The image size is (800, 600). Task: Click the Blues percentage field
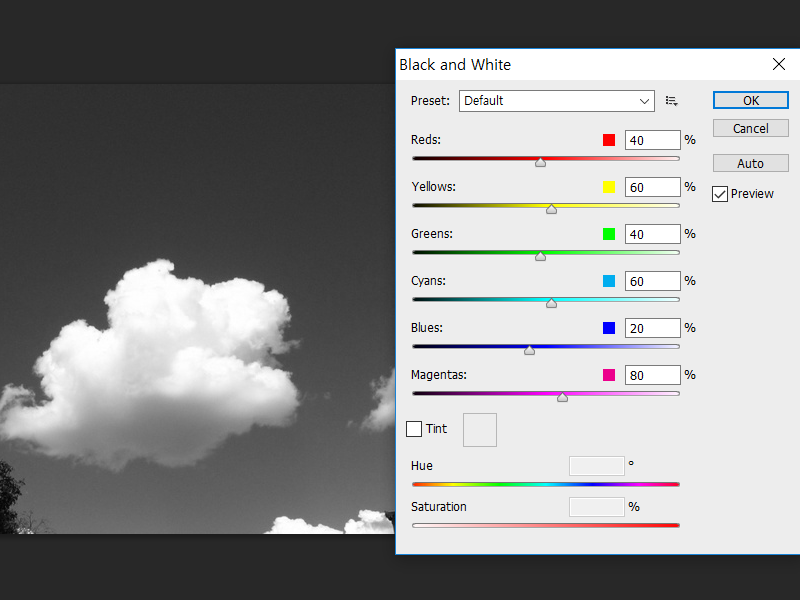pyautogui.click(x=653, y=328)
